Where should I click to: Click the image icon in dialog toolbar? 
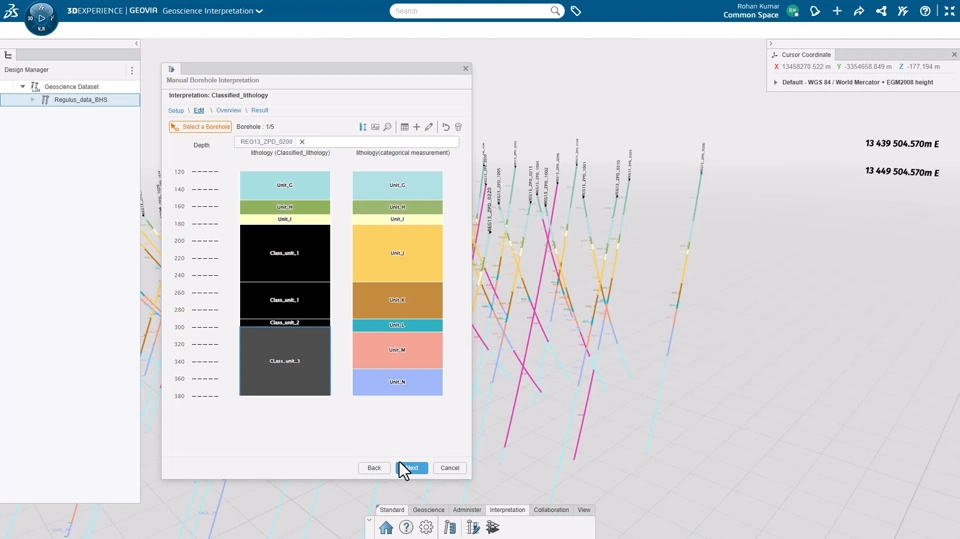click(x=375, y=127)
